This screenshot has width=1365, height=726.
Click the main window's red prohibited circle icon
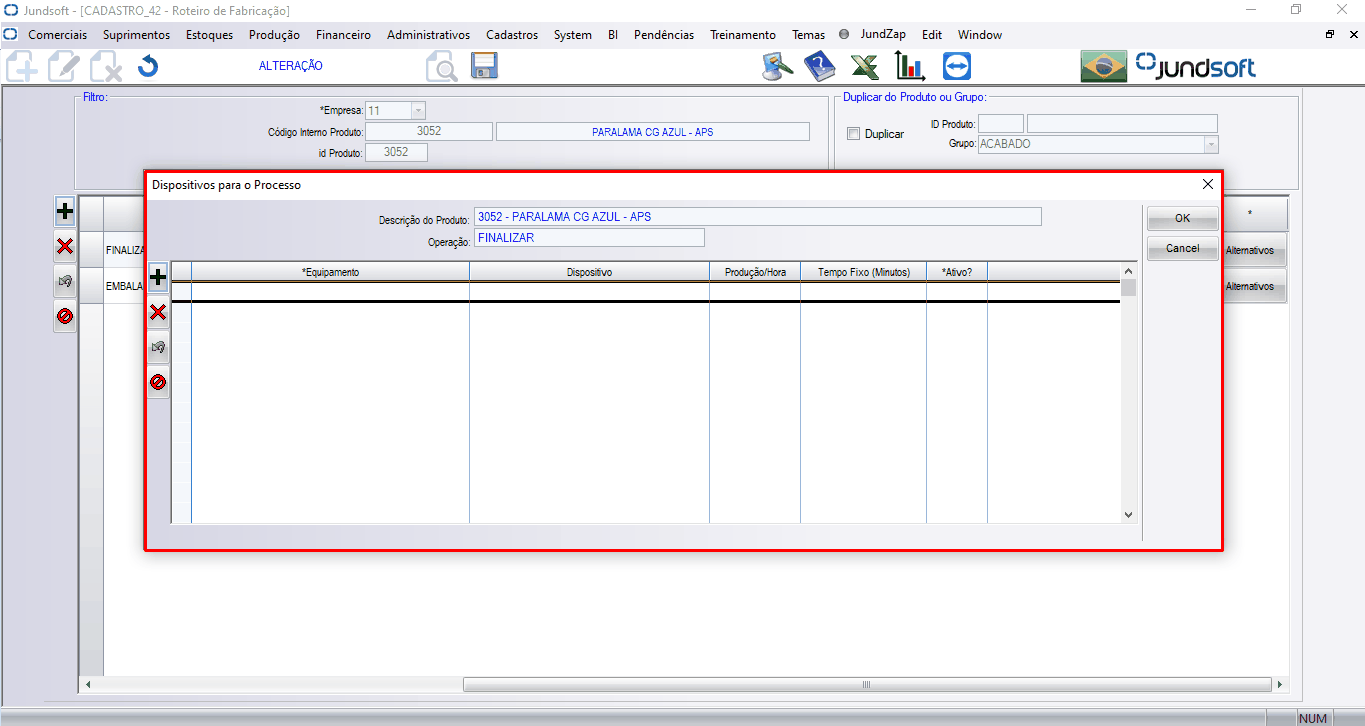65,316
